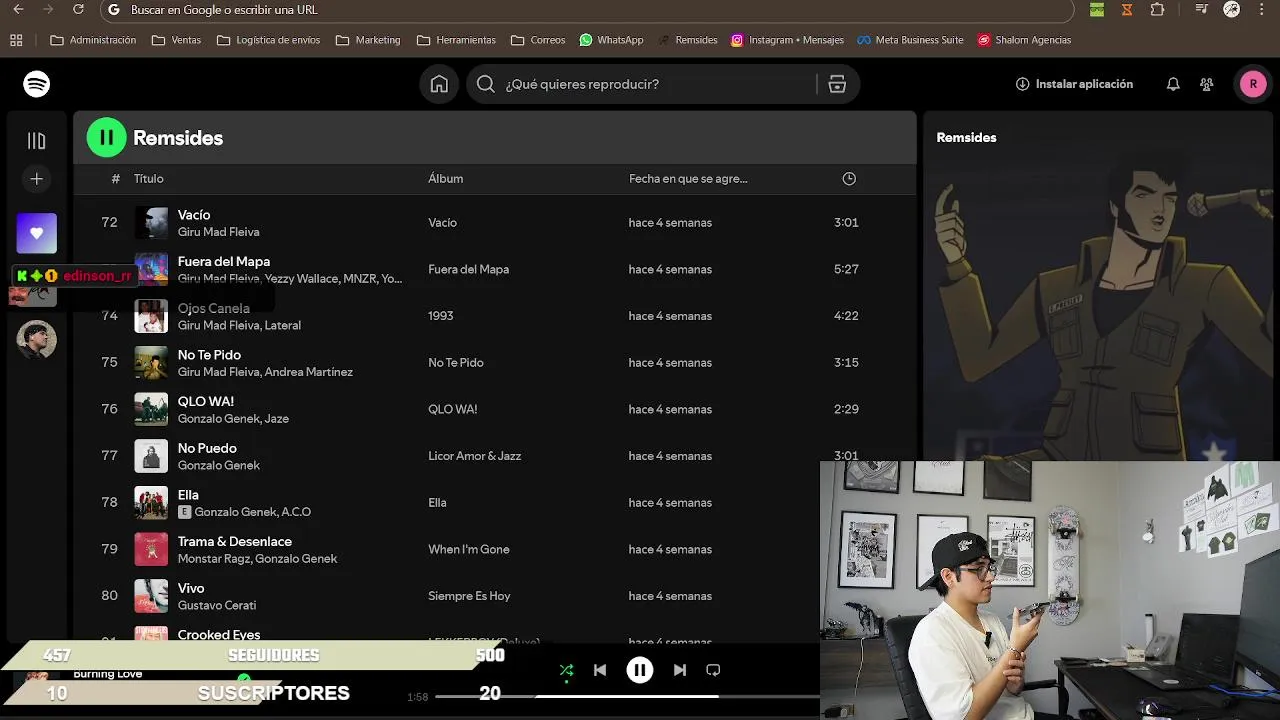The width and height of the screenshot is (1280, 720).
Task: Click the search magnifier icon
Action: (486, 84)
